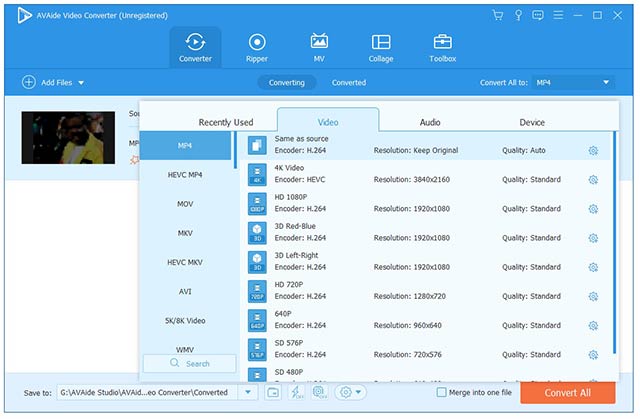Choose Resolution: 720x576 preset row
Image resolution: width=640 pixels, height=419 pixels.
pos(424,349)
